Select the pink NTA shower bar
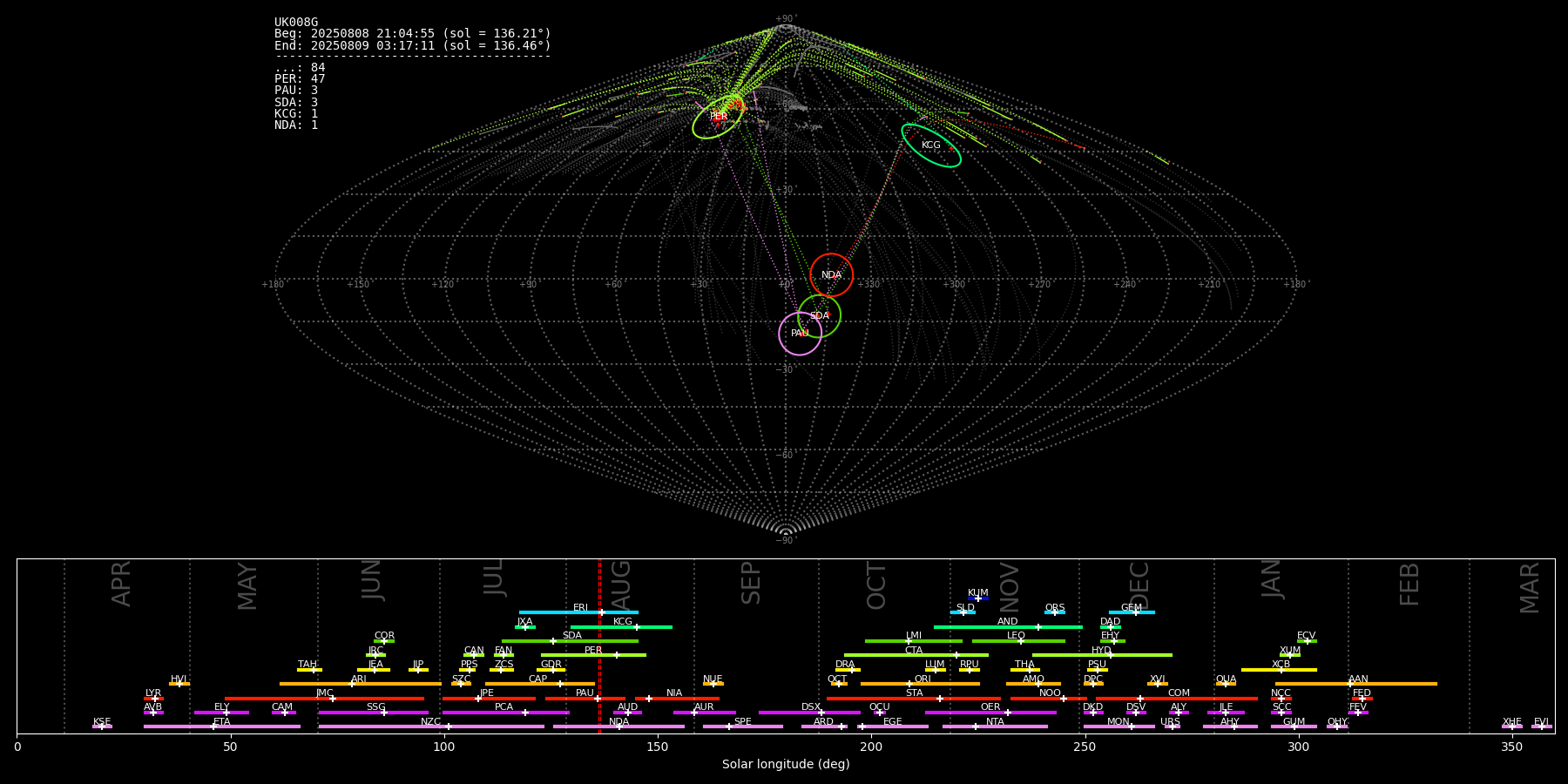 pyautogui.click(x=995, y=727)
